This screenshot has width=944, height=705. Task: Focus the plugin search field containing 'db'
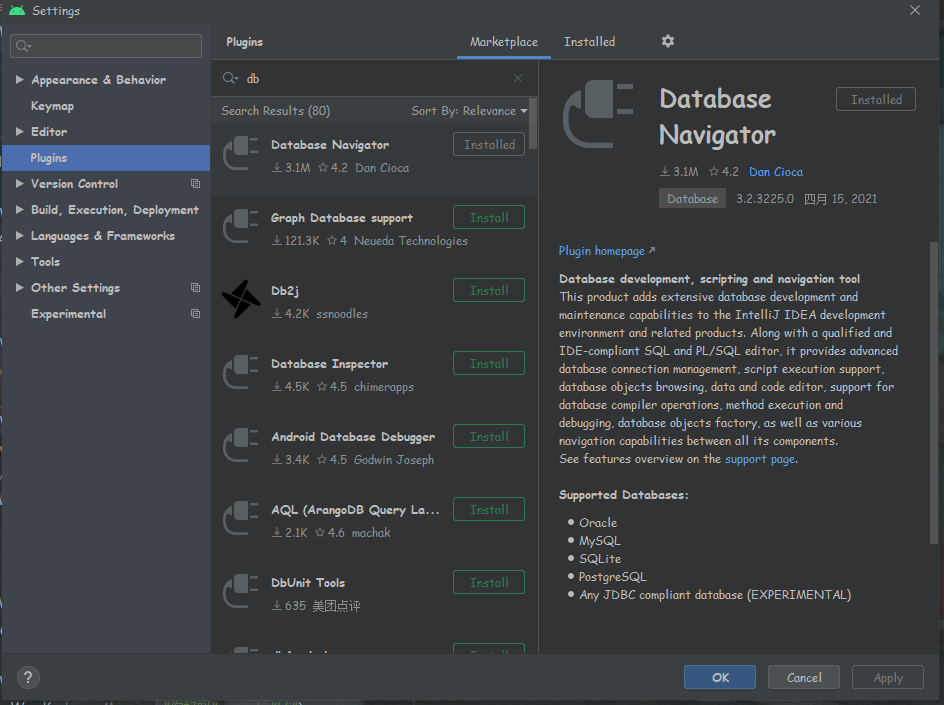click(x=373, y=78)
